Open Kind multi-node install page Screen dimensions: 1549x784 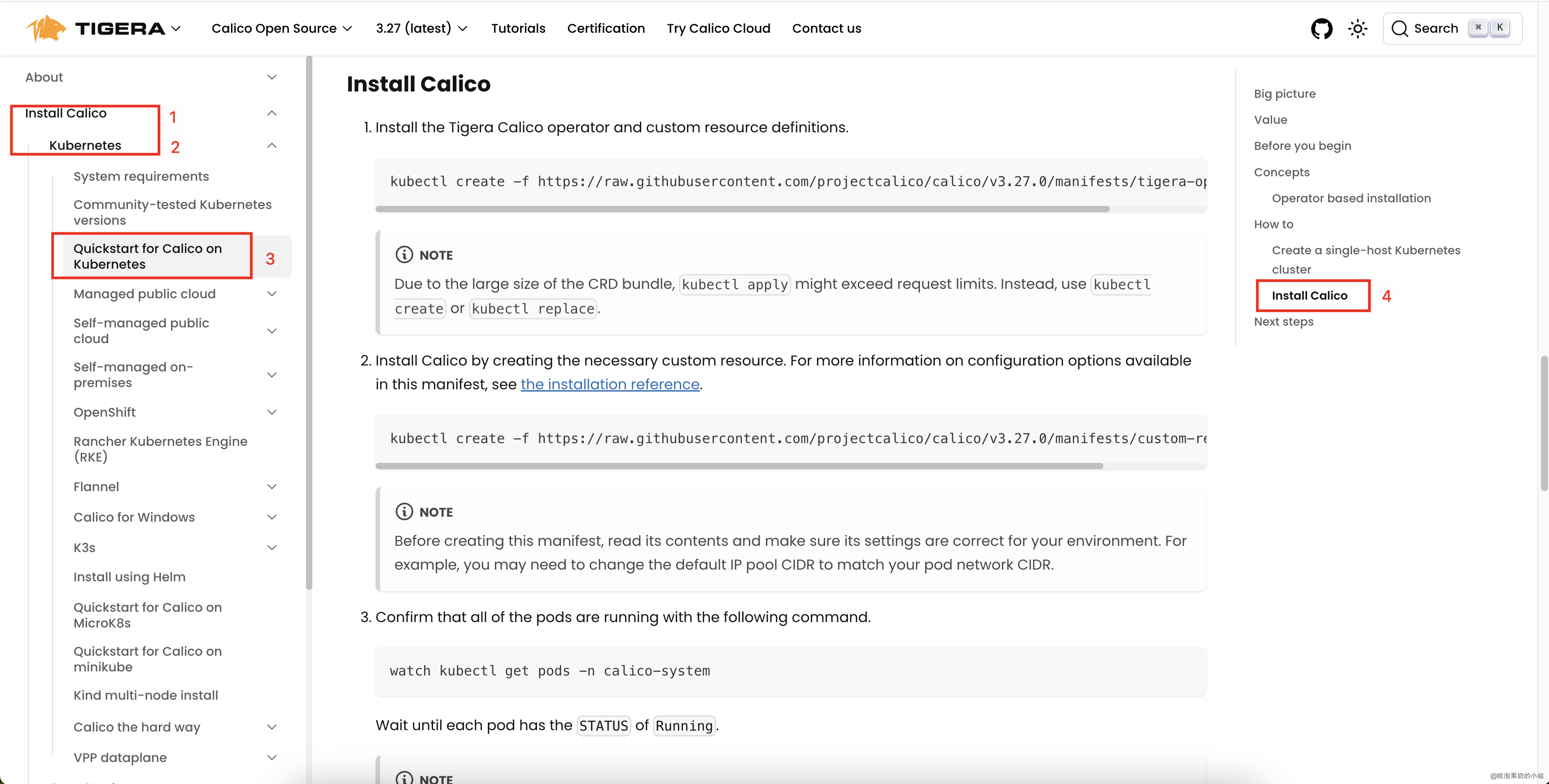click(145, 695)
